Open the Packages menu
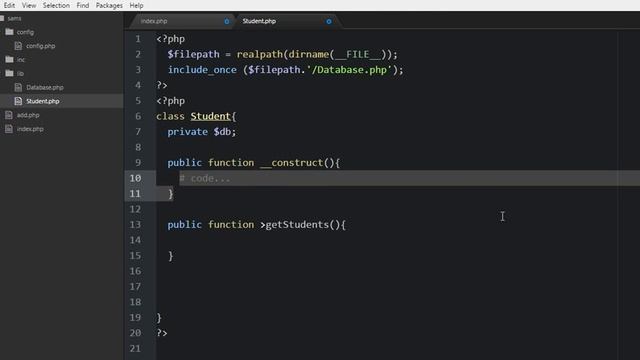 pyautogui.click(x=109, y=5)
